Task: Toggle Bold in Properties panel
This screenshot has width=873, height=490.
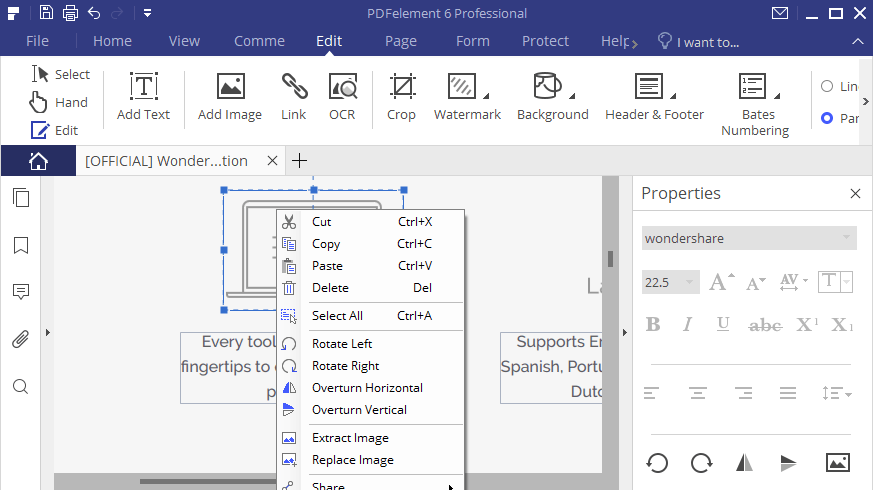Action: click(x=653, y=324)
